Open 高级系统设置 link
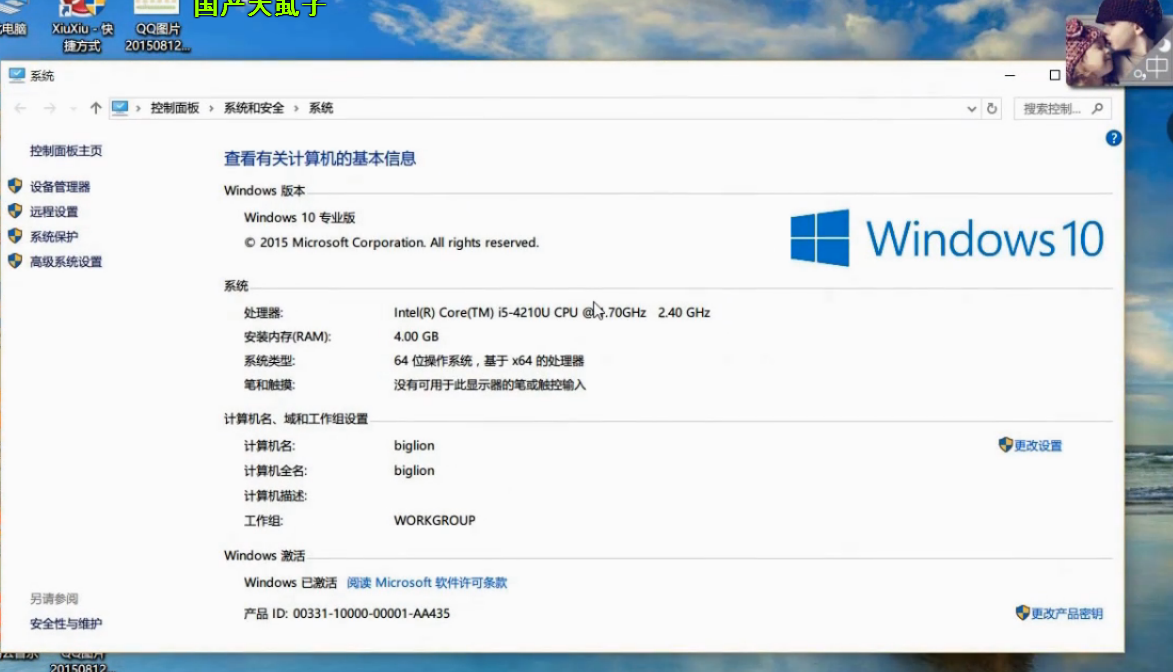The image size is (1173, 672). [x=66, y=262]
